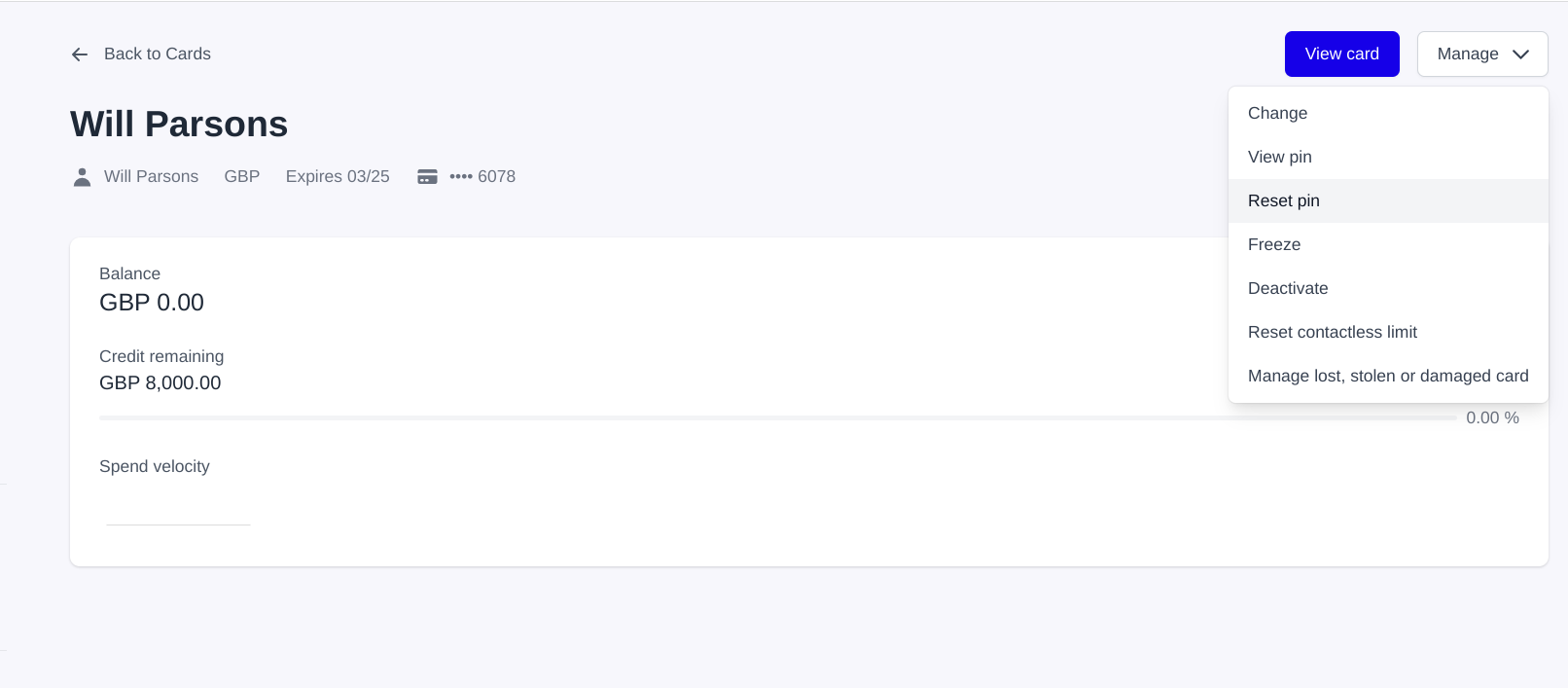Select Change from the Manage menu
This screenshot has width=1568, height=688.
1277,114
